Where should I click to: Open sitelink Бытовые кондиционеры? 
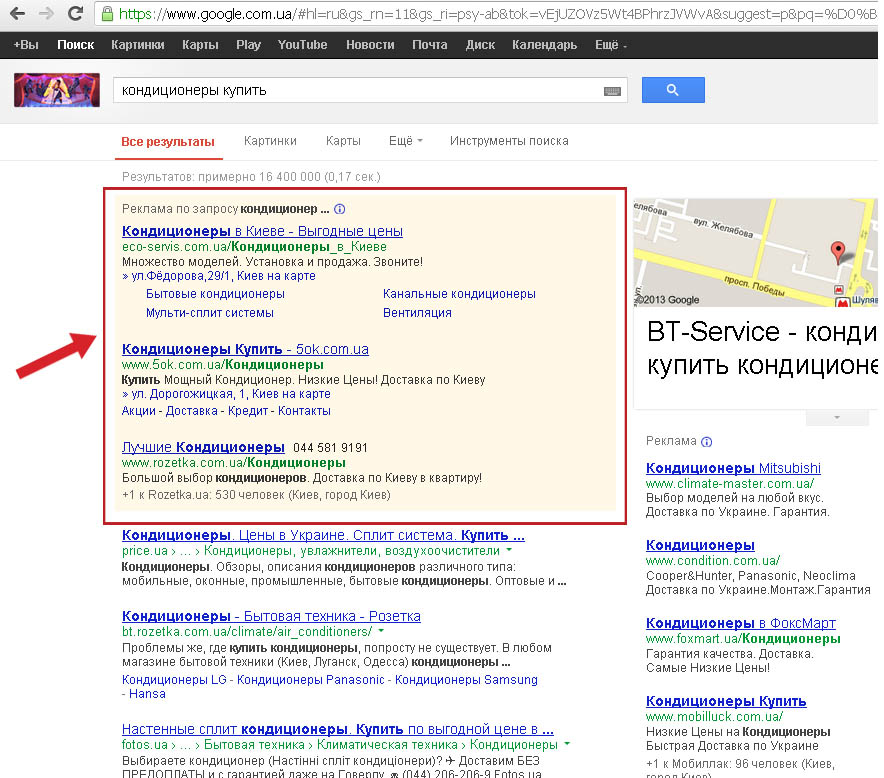[215, 294]
